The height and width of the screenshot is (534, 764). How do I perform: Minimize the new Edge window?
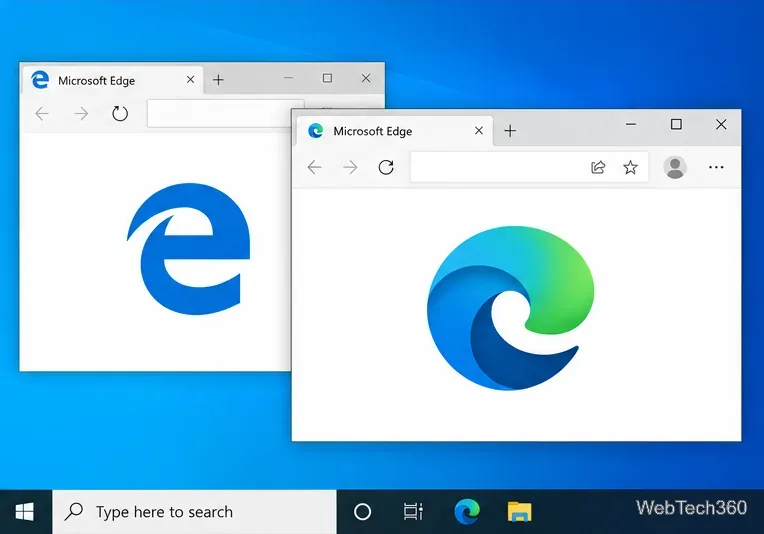point(631,124)
